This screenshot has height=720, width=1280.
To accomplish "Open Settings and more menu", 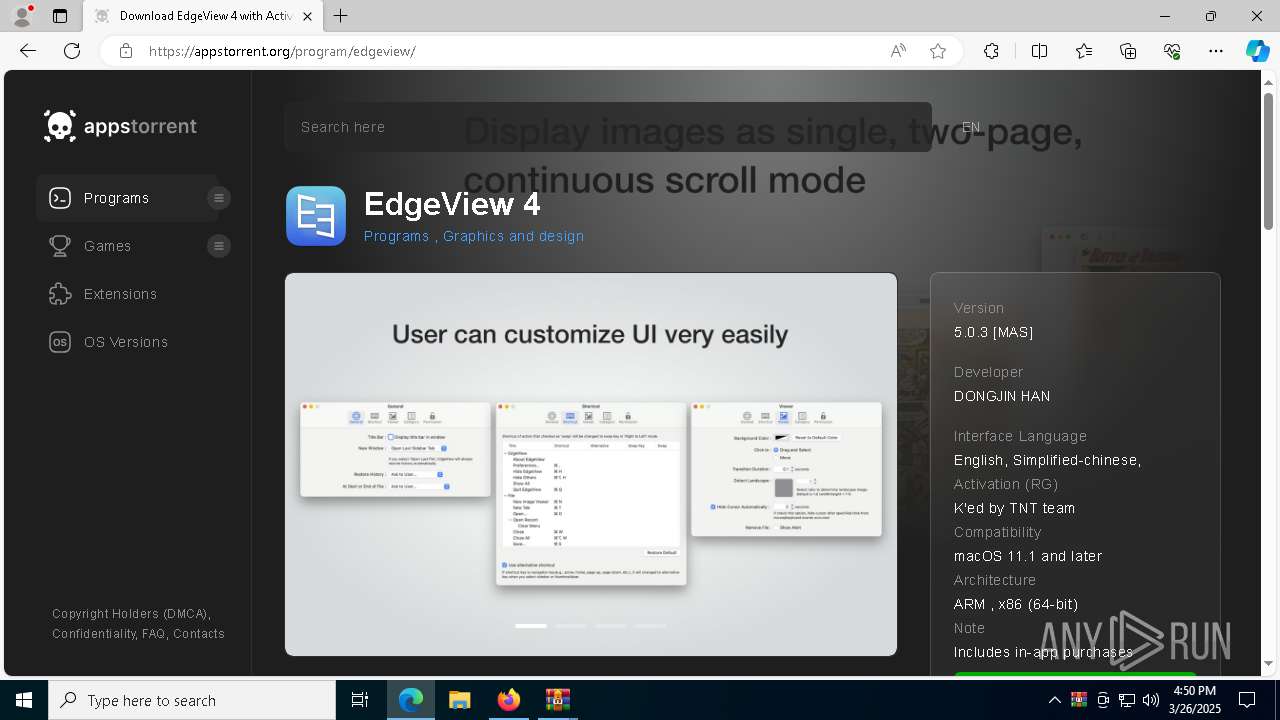I will coord(1216,51).
